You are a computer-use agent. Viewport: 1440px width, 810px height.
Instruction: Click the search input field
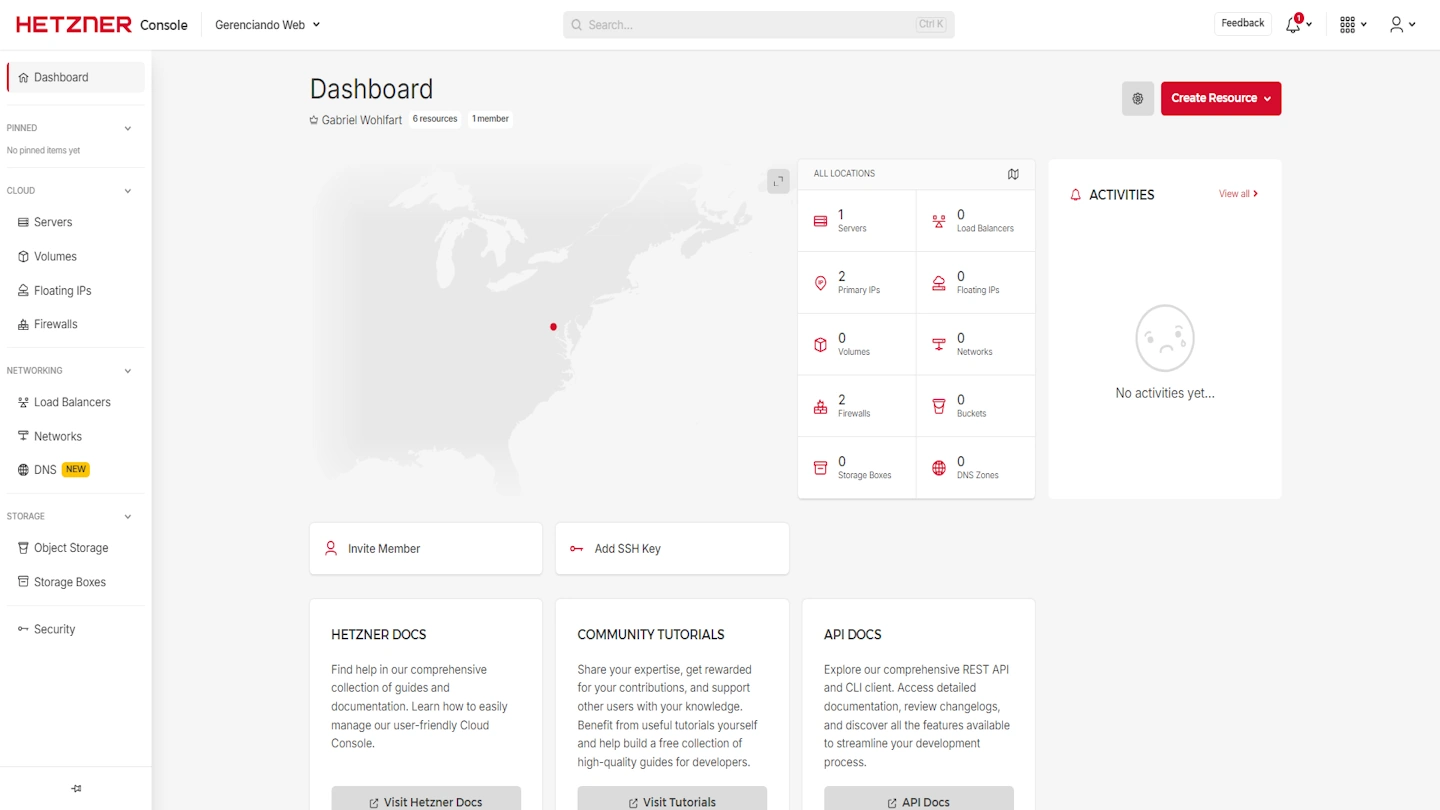coord(758,25)
